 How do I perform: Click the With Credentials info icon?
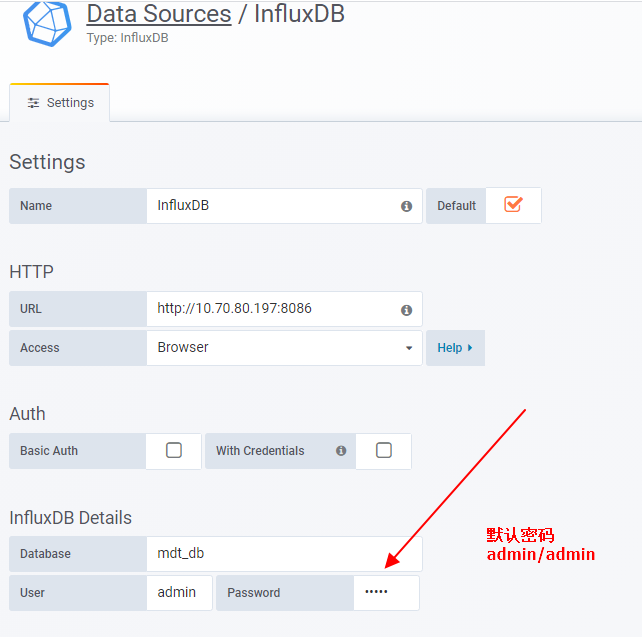click(341, 451)
